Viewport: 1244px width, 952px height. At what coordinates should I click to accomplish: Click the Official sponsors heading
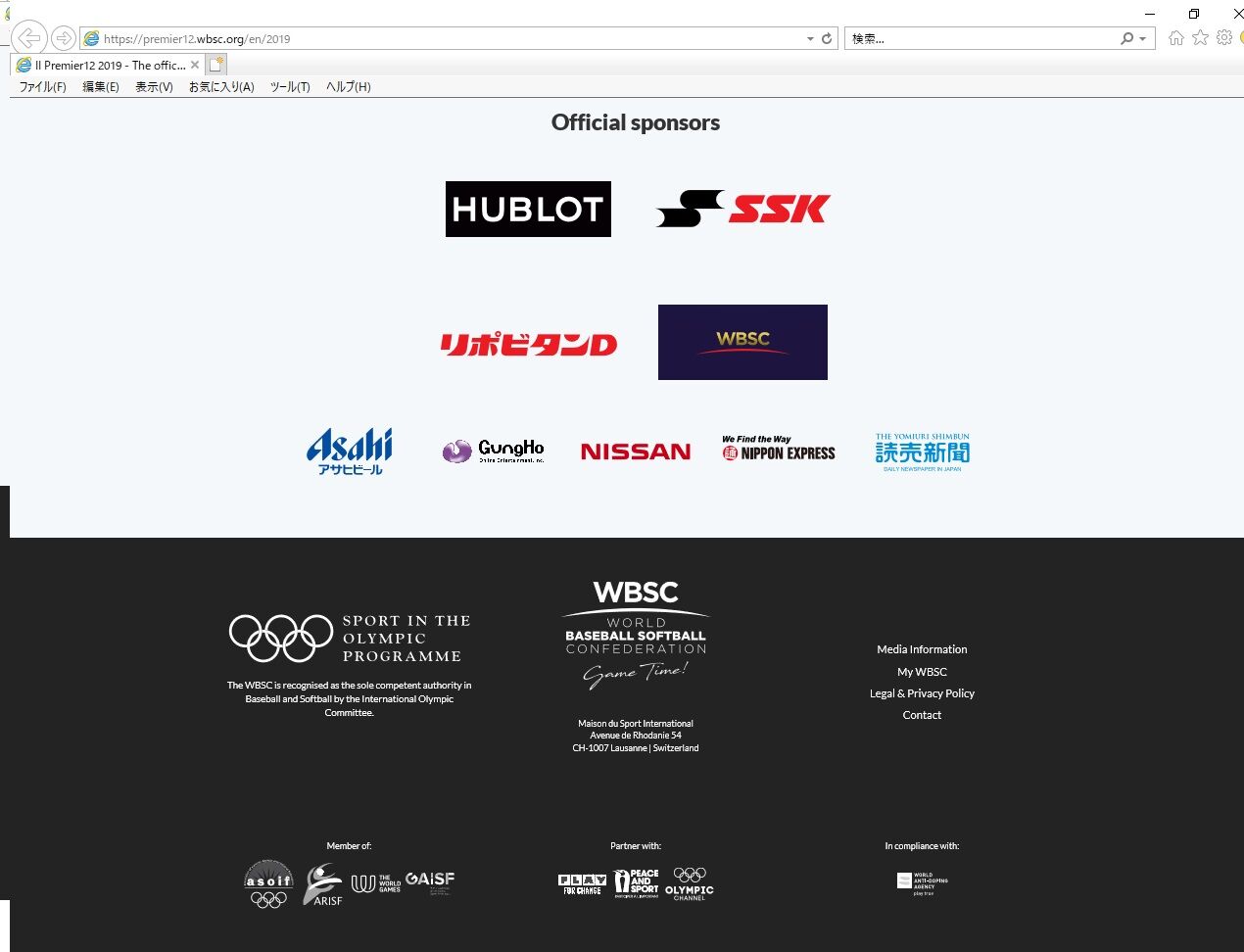click(636, 122)
